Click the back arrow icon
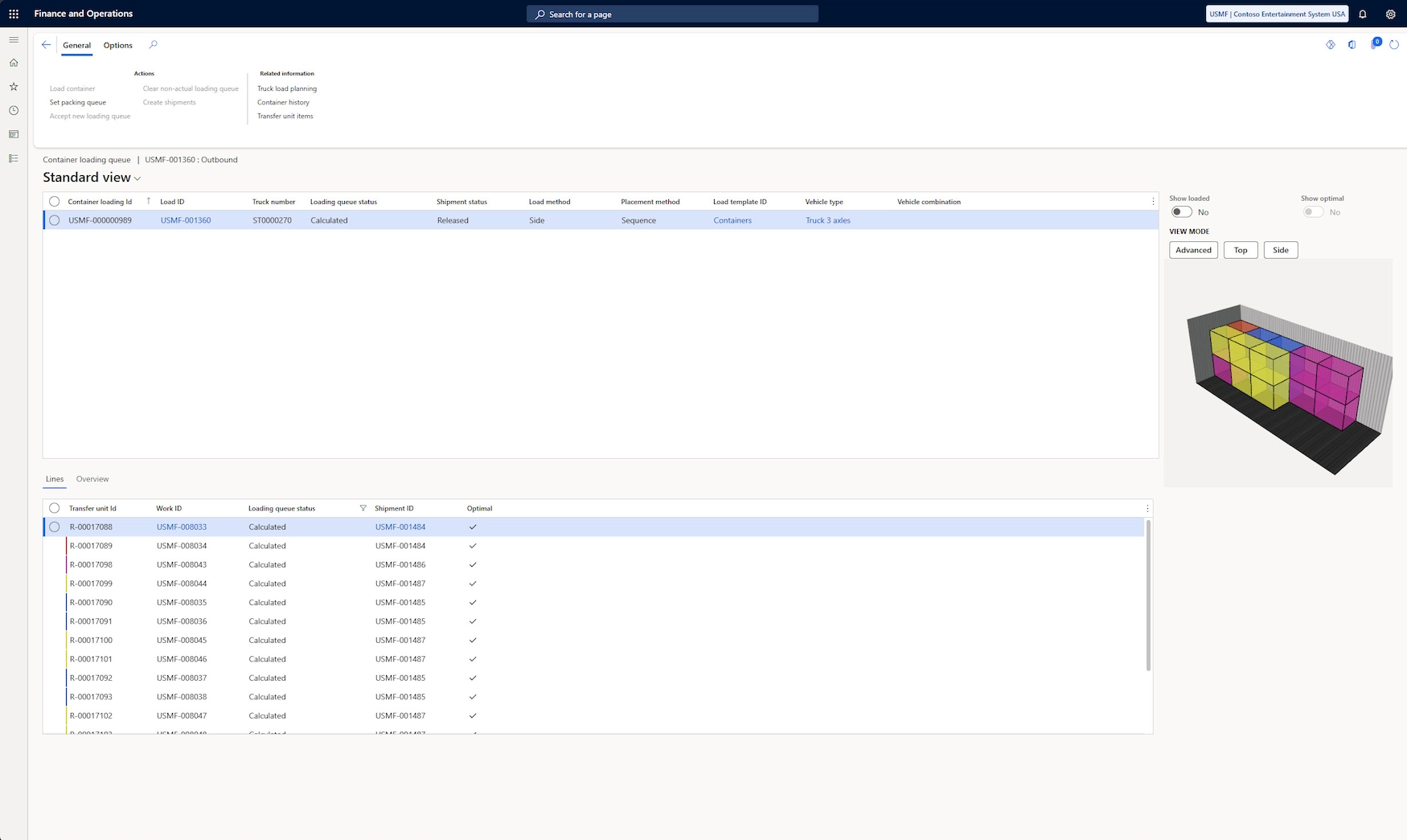This screenshot has height=840, width=1407. pyautogui.click(x=46, y=45)
